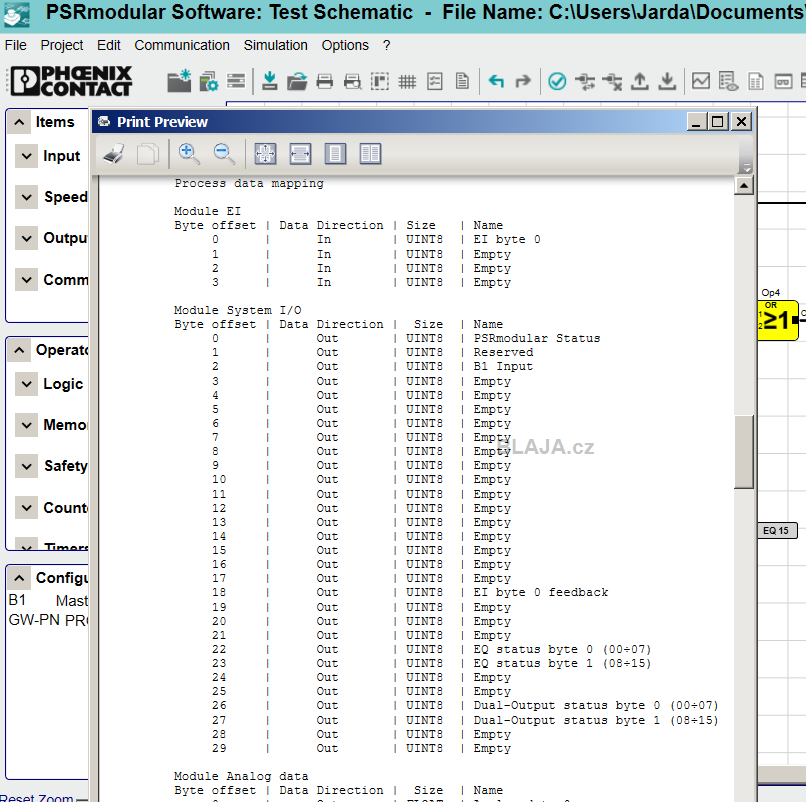The width and height of the screenshot is (806, 802).
Task: Connect to the module
Action: [585, 81]
